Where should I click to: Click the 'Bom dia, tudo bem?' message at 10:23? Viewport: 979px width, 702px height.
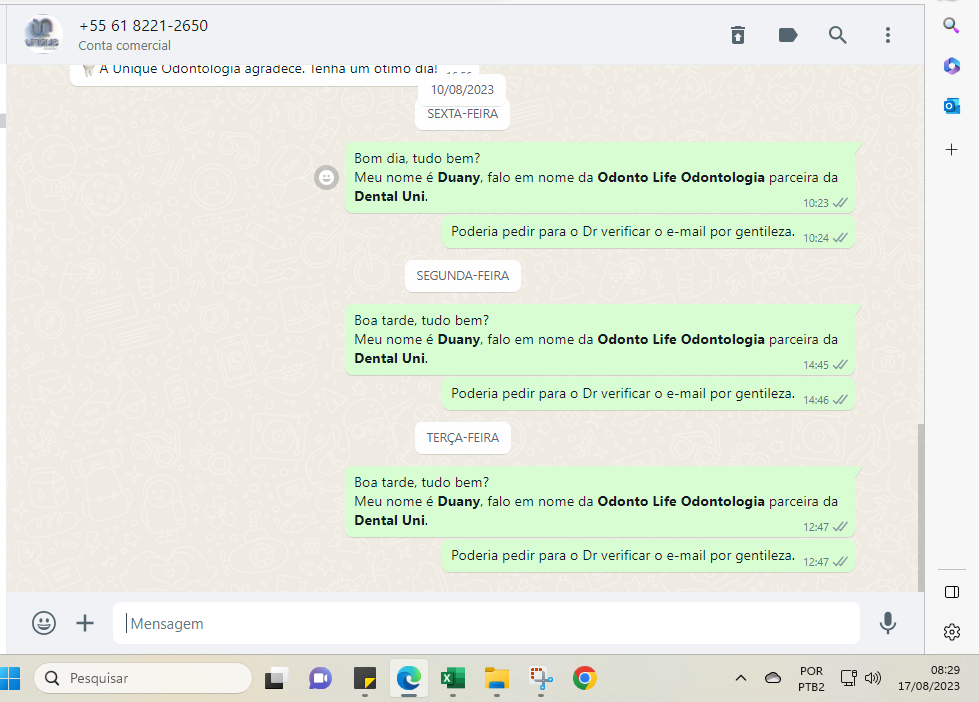599,178
